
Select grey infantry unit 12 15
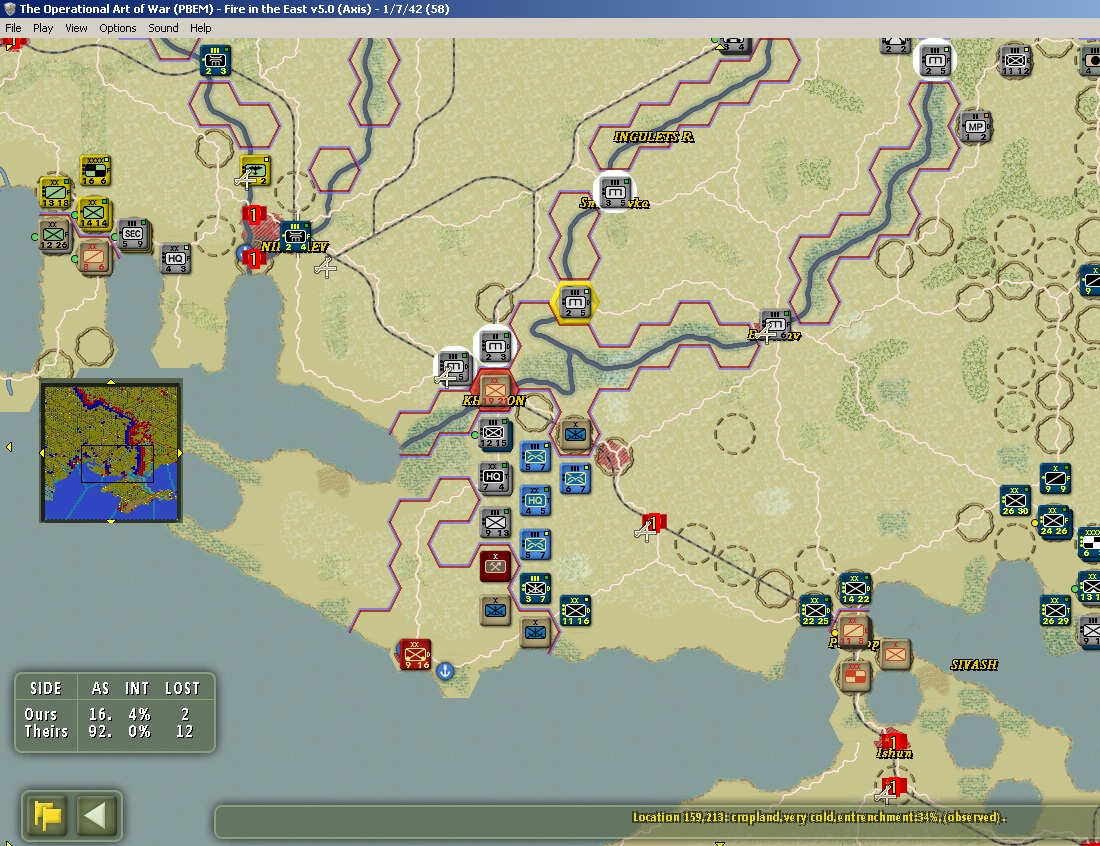[x=495, y=434]
